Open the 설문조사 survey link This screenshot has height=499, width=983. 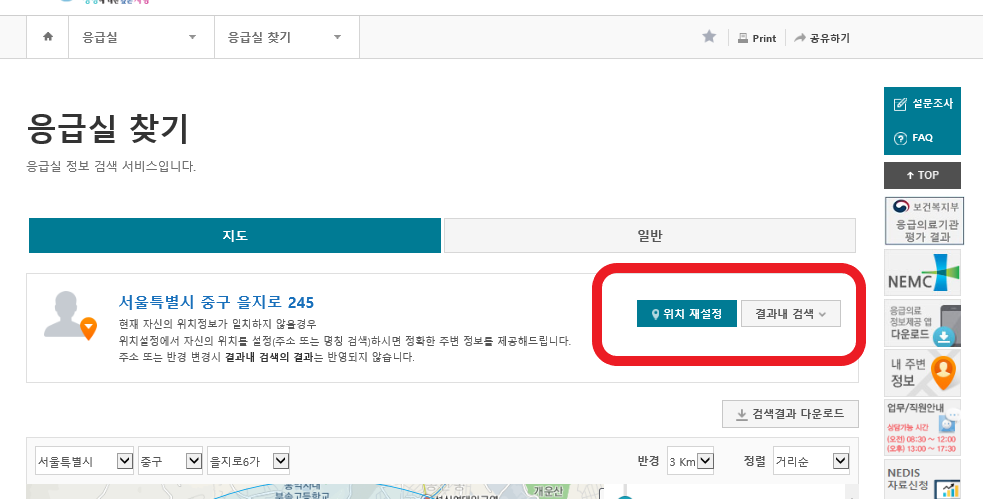click(x=922, y=104)
